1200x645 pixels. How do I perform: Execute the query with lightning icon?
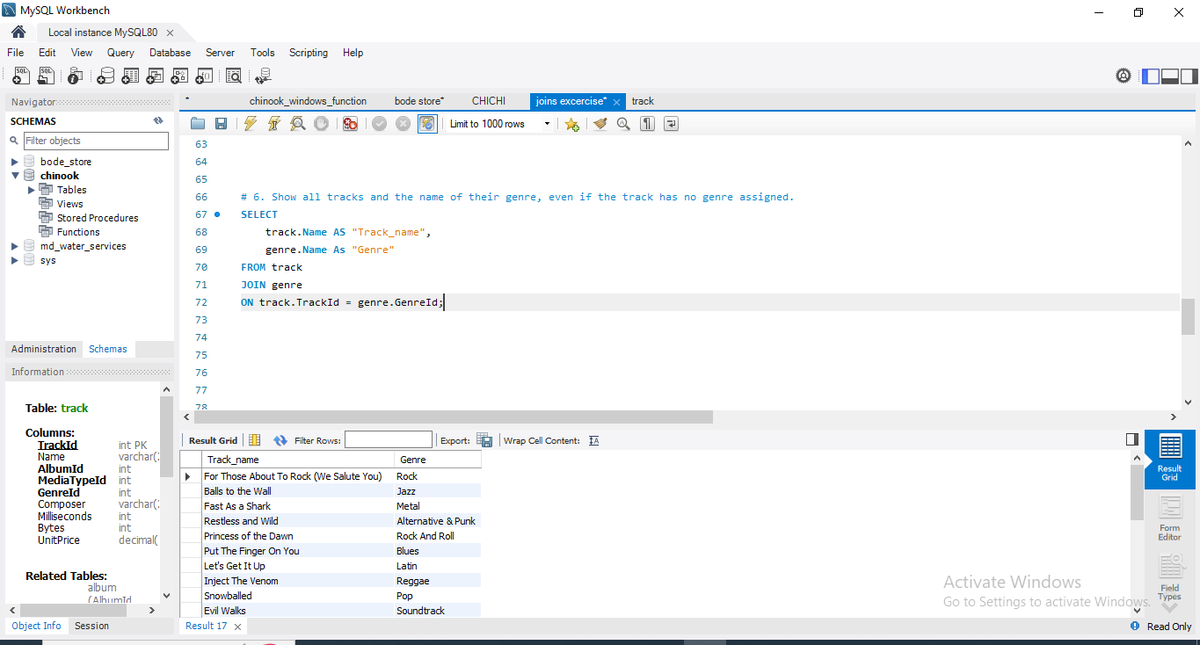point(249,124)
